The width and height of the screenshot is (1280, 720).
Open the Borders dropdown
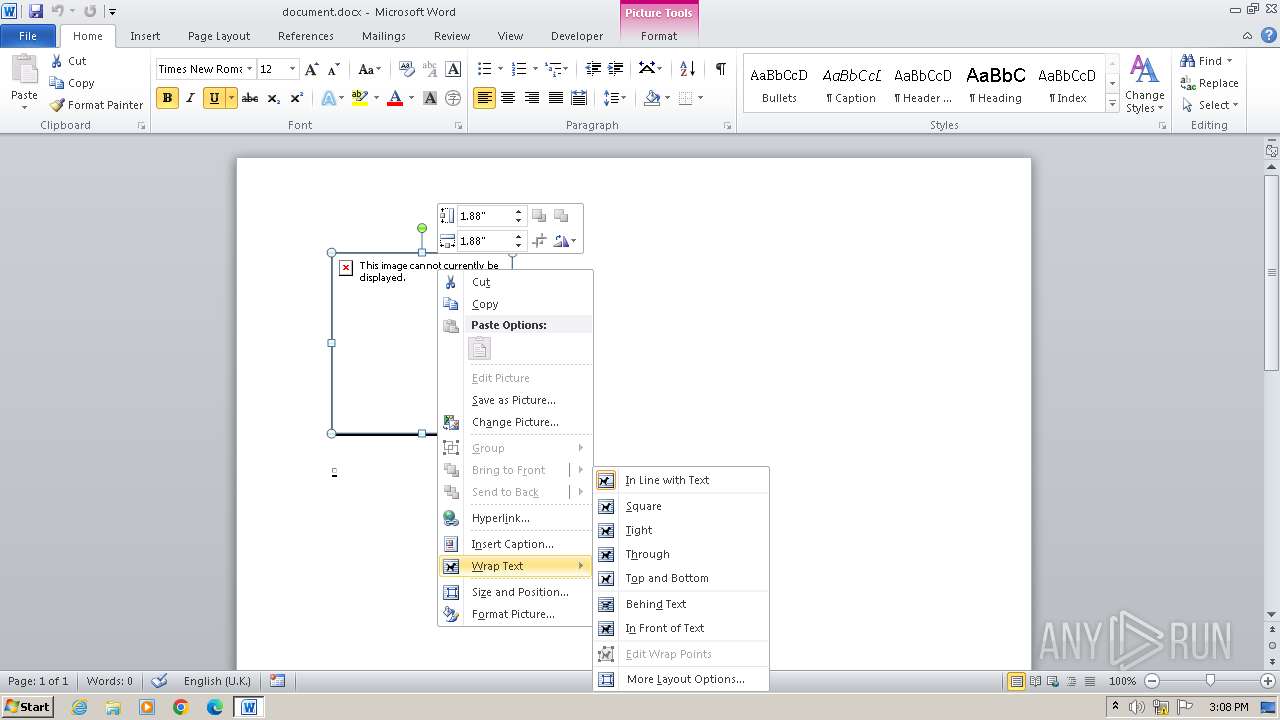(700, 98)
